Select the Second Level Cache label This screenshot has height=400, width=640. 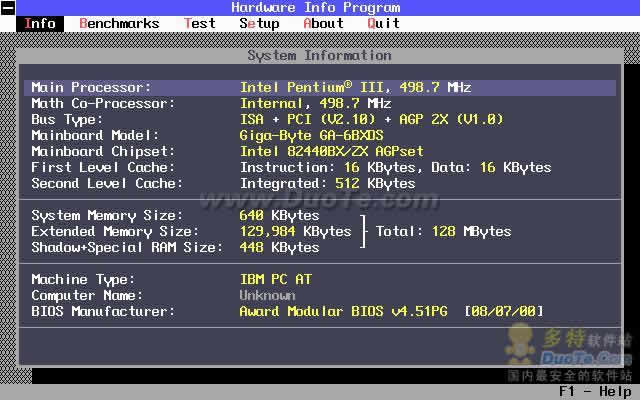[x=107, y=183]
